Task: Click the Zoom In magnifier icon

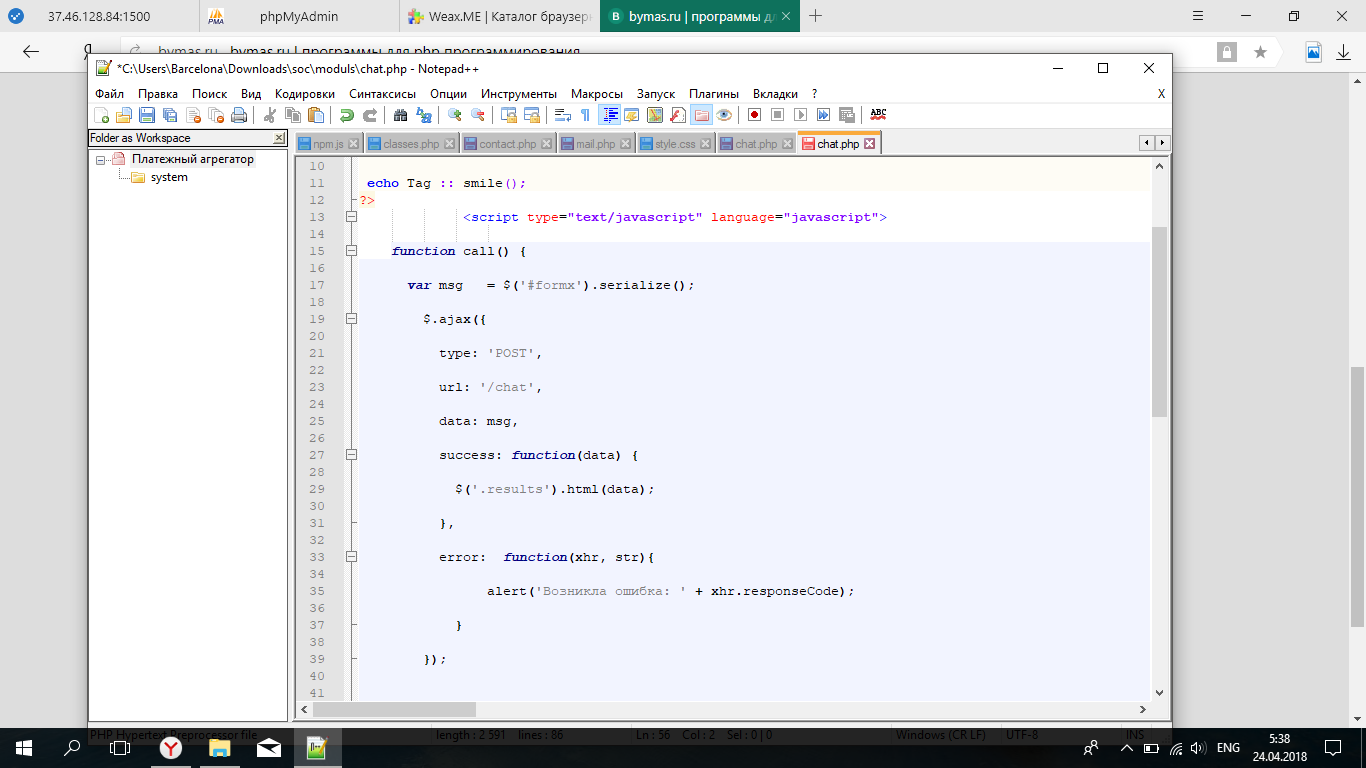Action: [454, 115]
